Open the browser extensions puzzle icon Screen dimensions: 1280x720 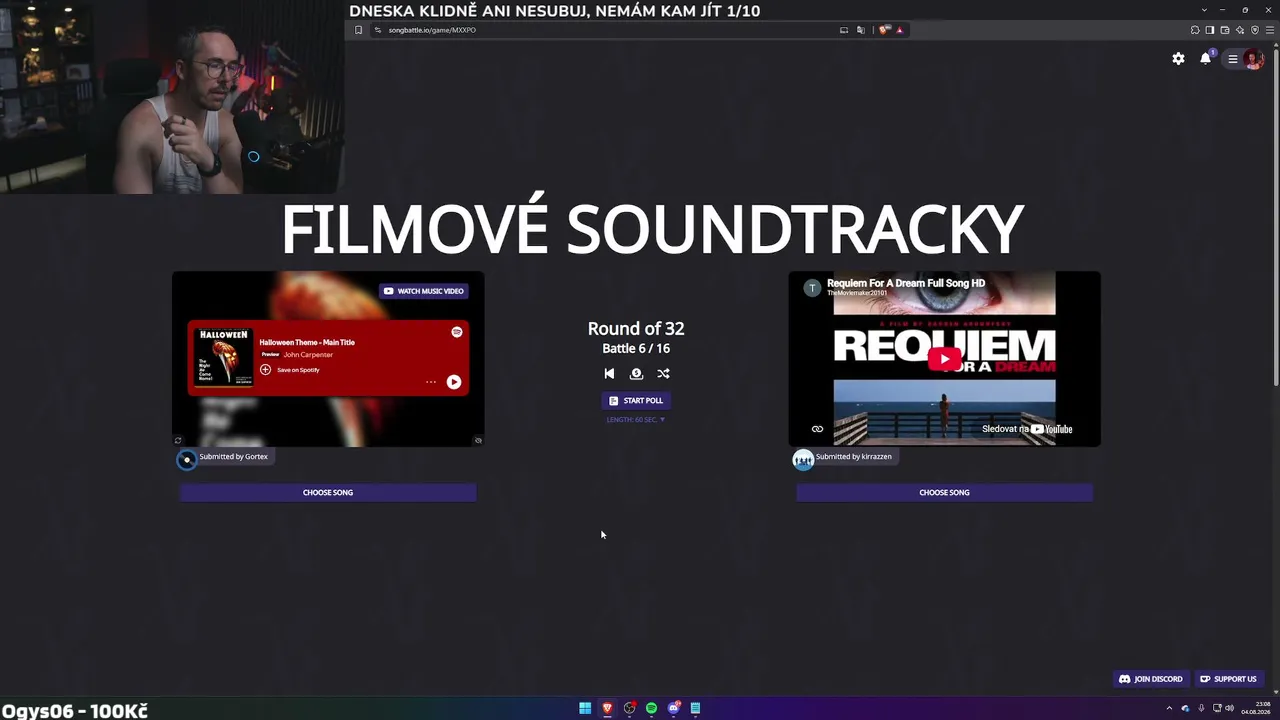[x=1195, y=30]
